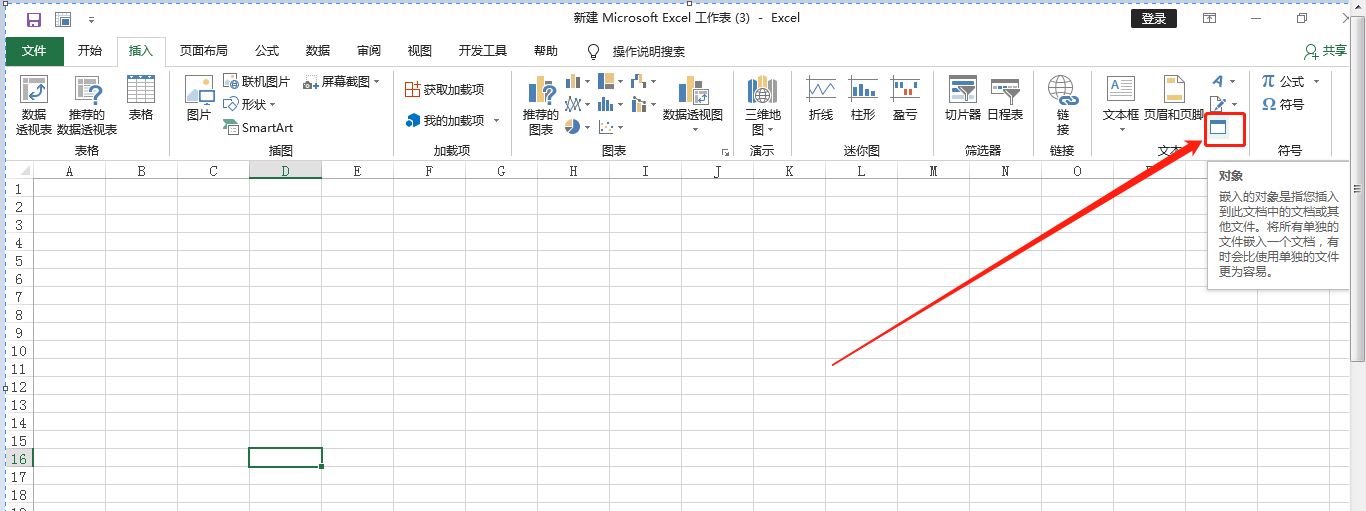Click the 登录 (Sign in) button
The height and width of the screenshot is (511, 1366).
coord(1153,19)
